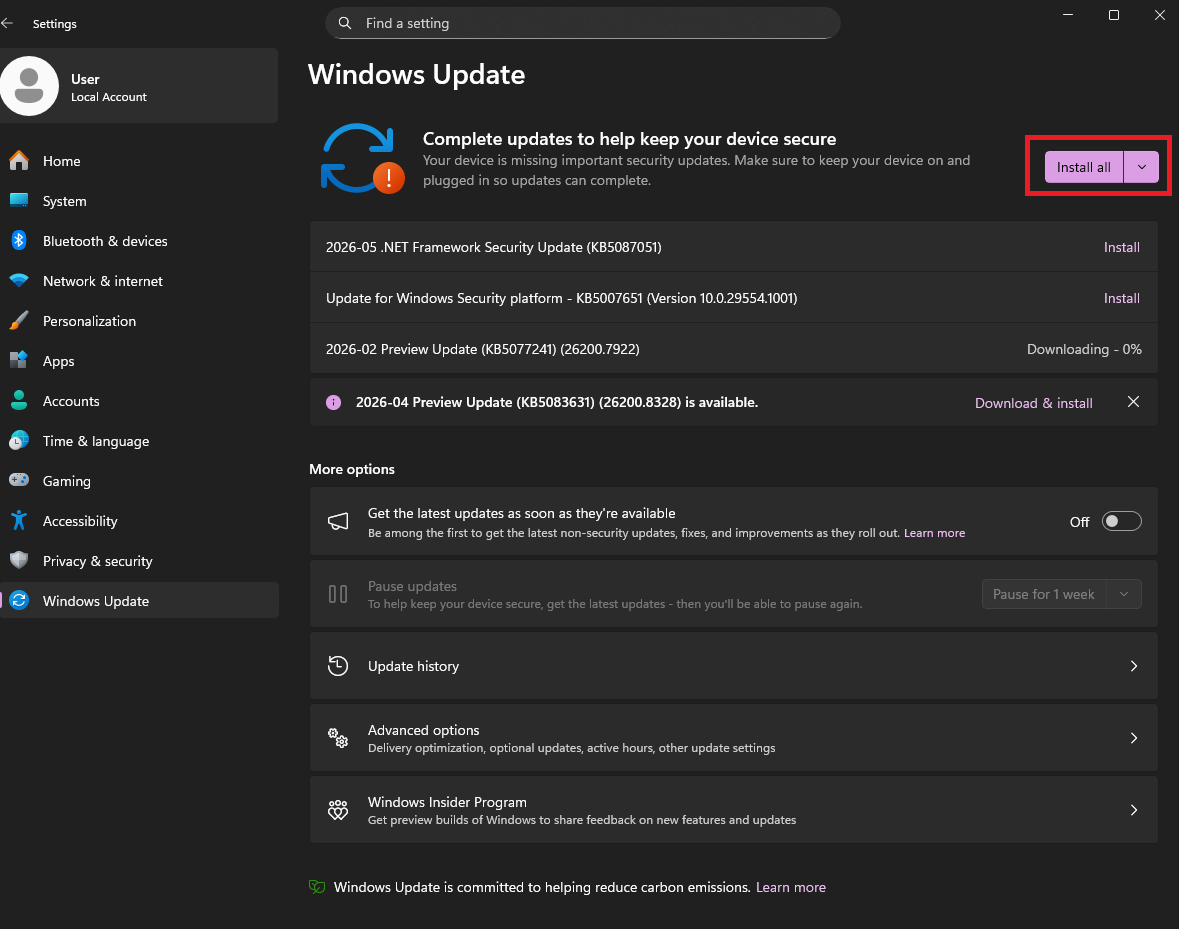Click the System monitor icon

tap(19, 201)
